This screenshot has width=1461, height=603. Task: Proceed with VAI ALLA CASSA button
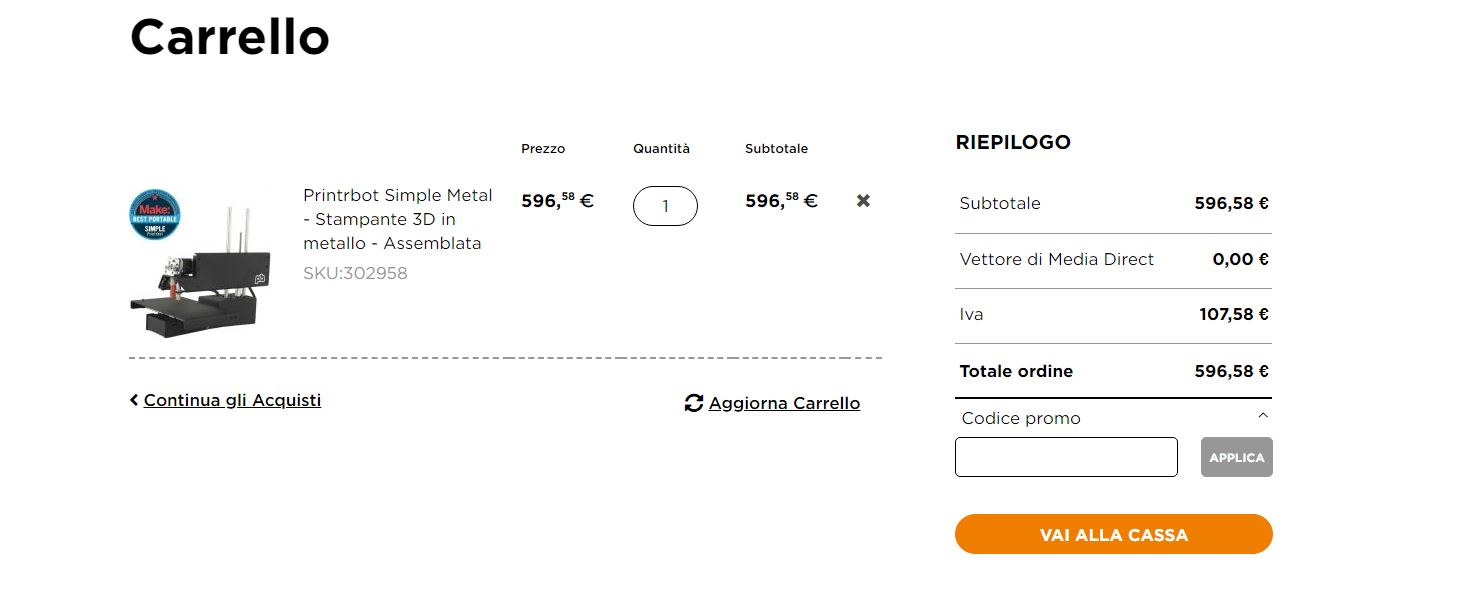(x=1114, y=534)
